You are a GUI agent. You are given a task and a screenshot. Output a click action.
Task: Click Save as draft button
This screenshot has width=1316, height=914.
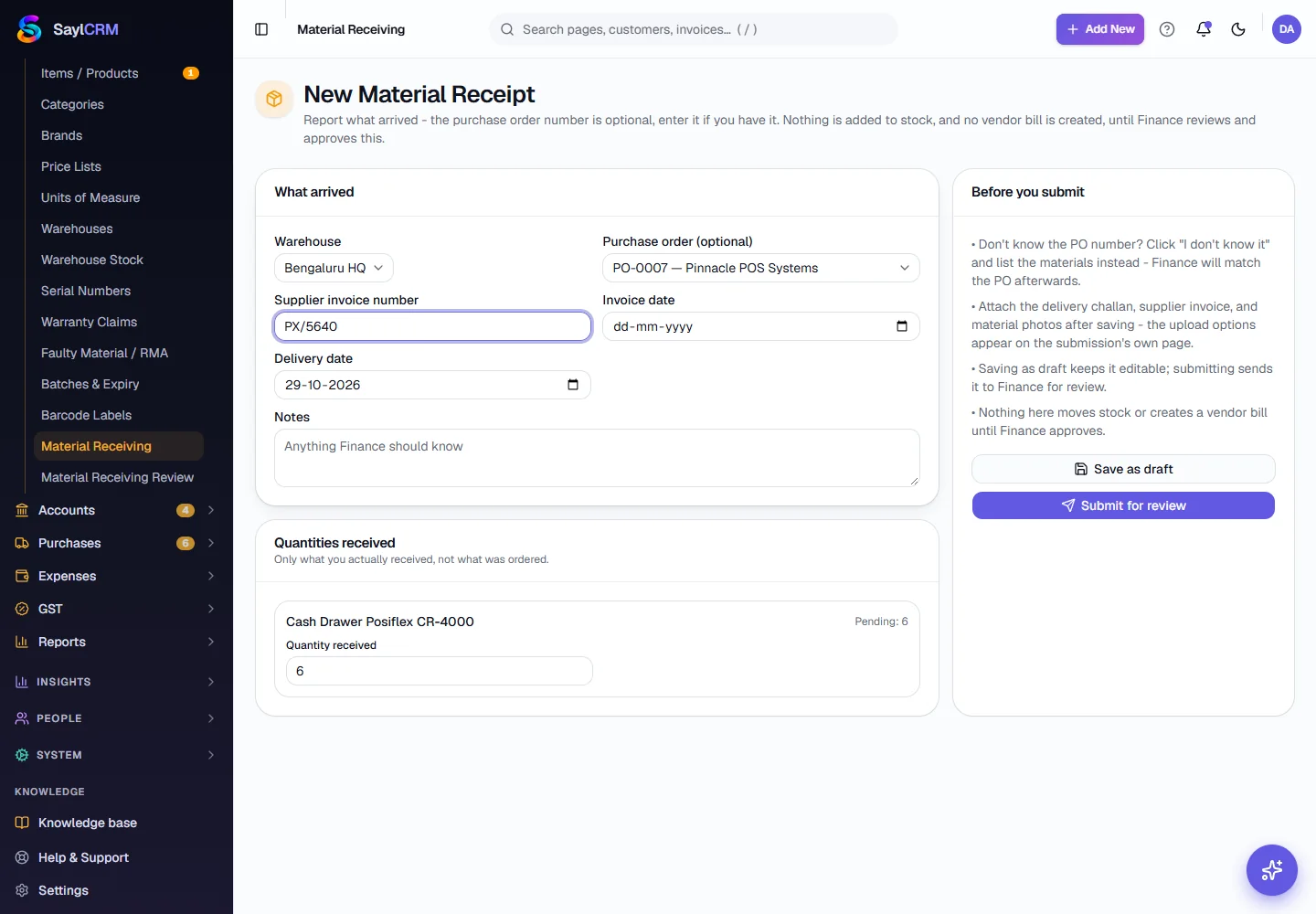coord(1123,469)
